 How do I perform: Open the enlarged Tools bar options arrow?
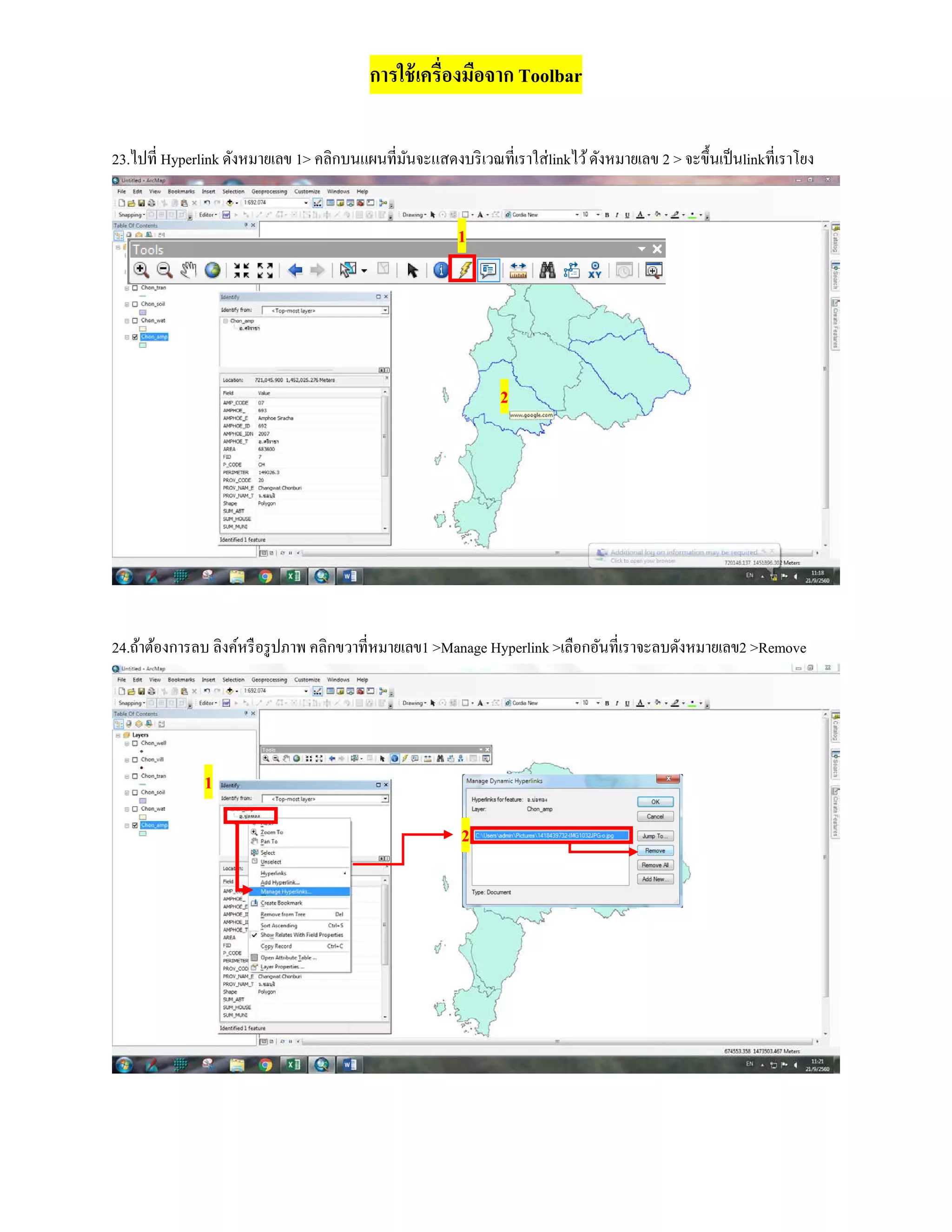click(x=641, y=249)
